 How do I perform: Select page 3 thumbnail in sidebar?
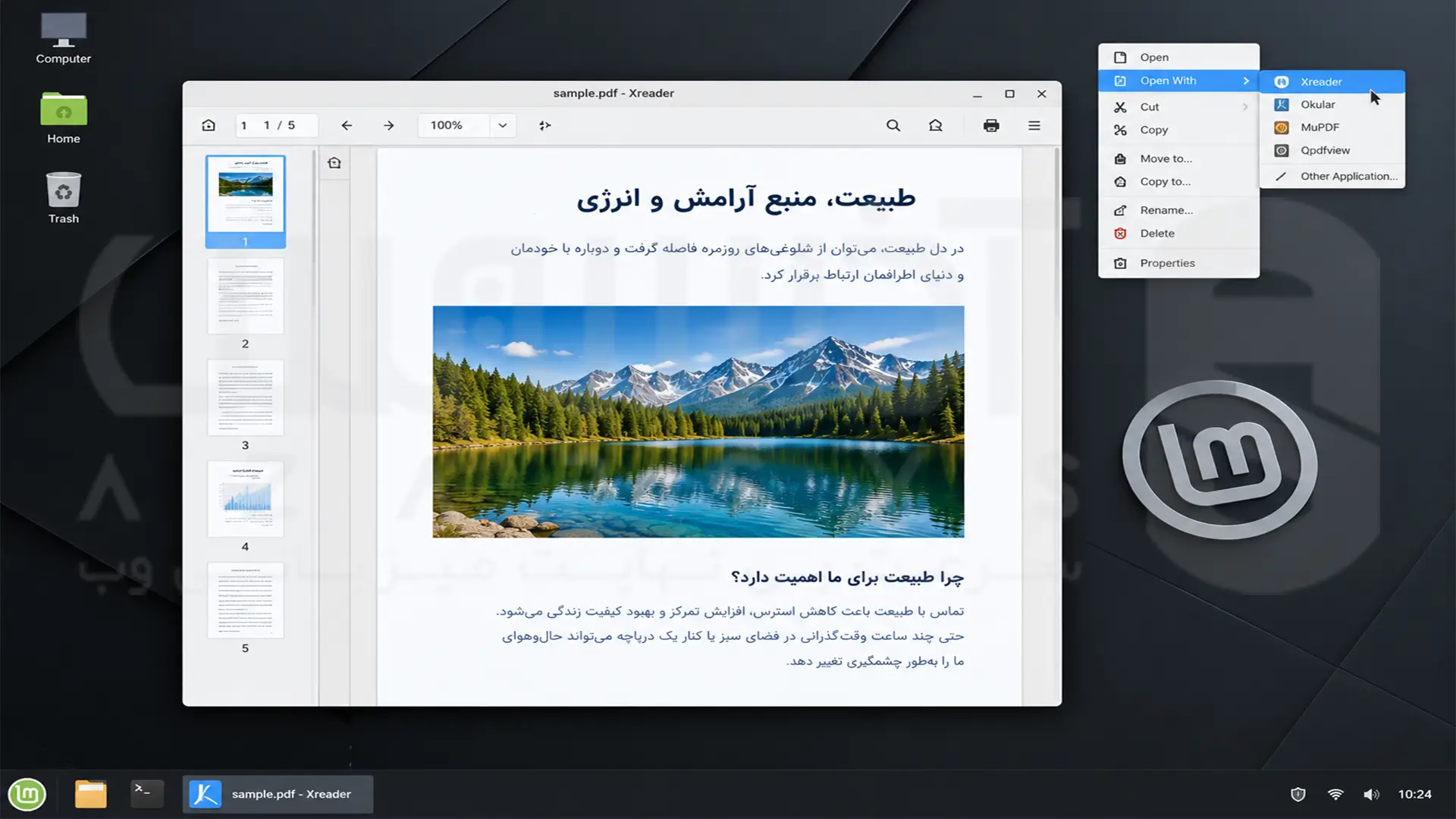[x=246, y=397]
